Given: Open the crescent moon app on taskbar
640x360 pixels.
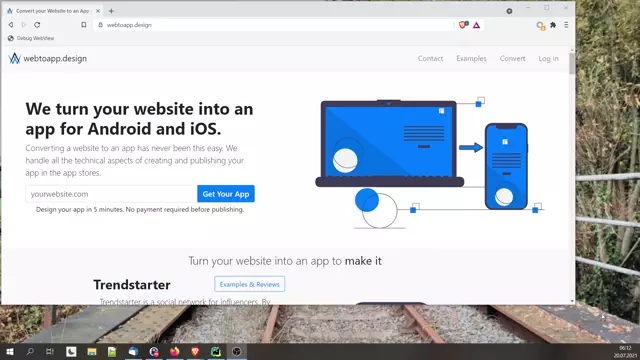Looking at the screenshot, I should (71, 351).
